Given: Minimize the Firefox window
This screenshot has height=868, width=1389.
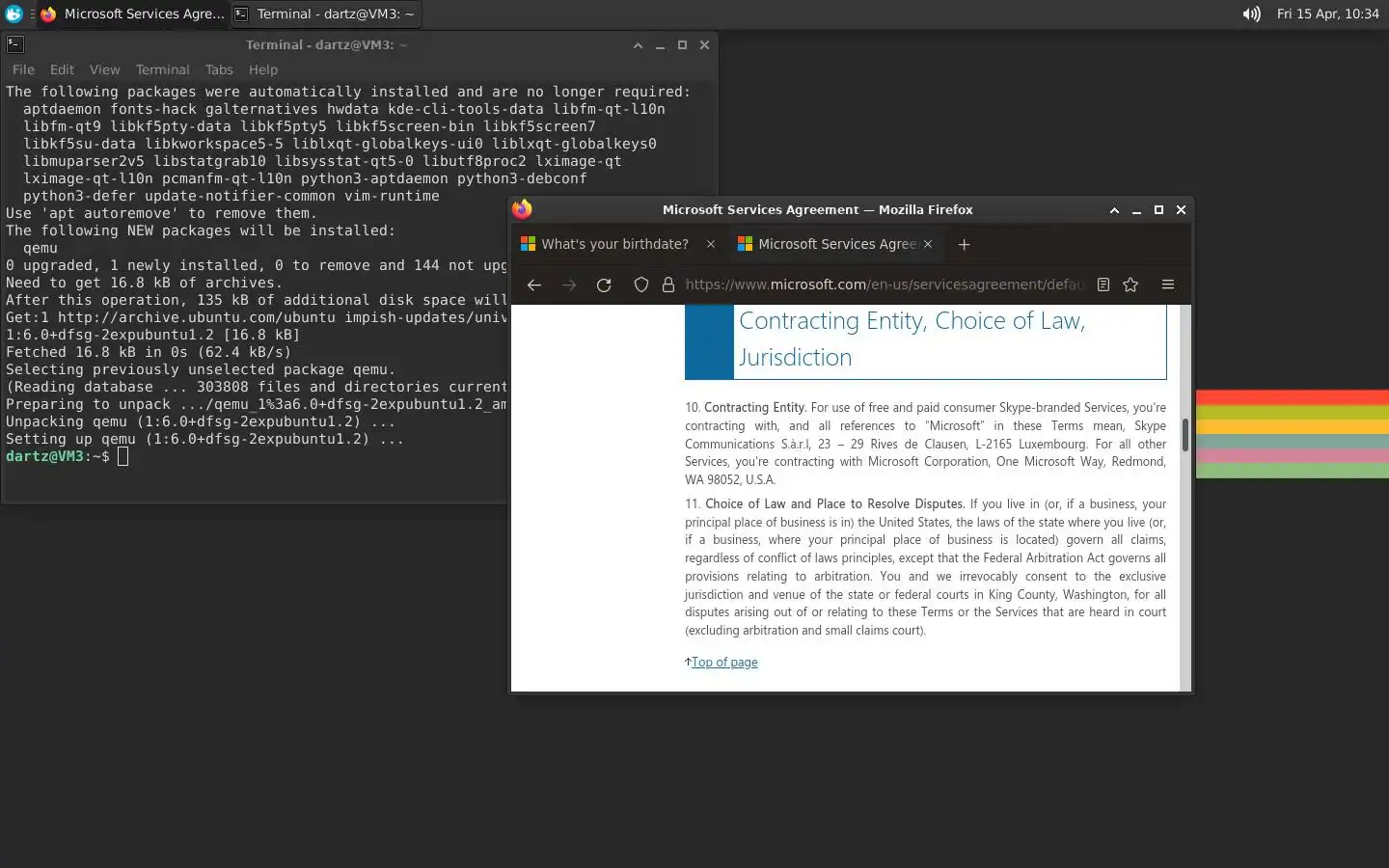Looking at the screenshot, I should coord(1136,210).
